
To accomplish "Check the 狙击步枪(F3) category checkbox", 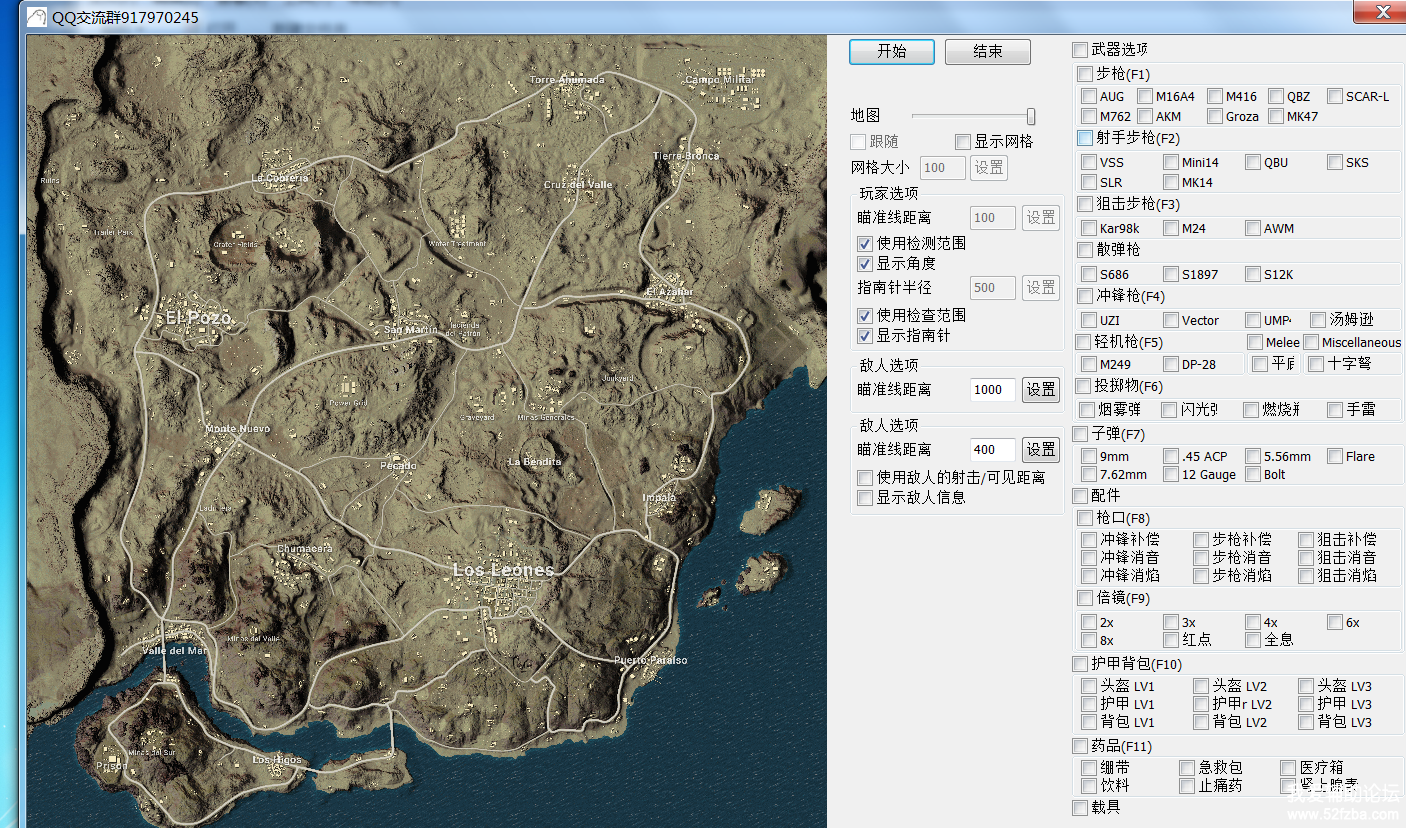I will click(x=1085, y=204).
